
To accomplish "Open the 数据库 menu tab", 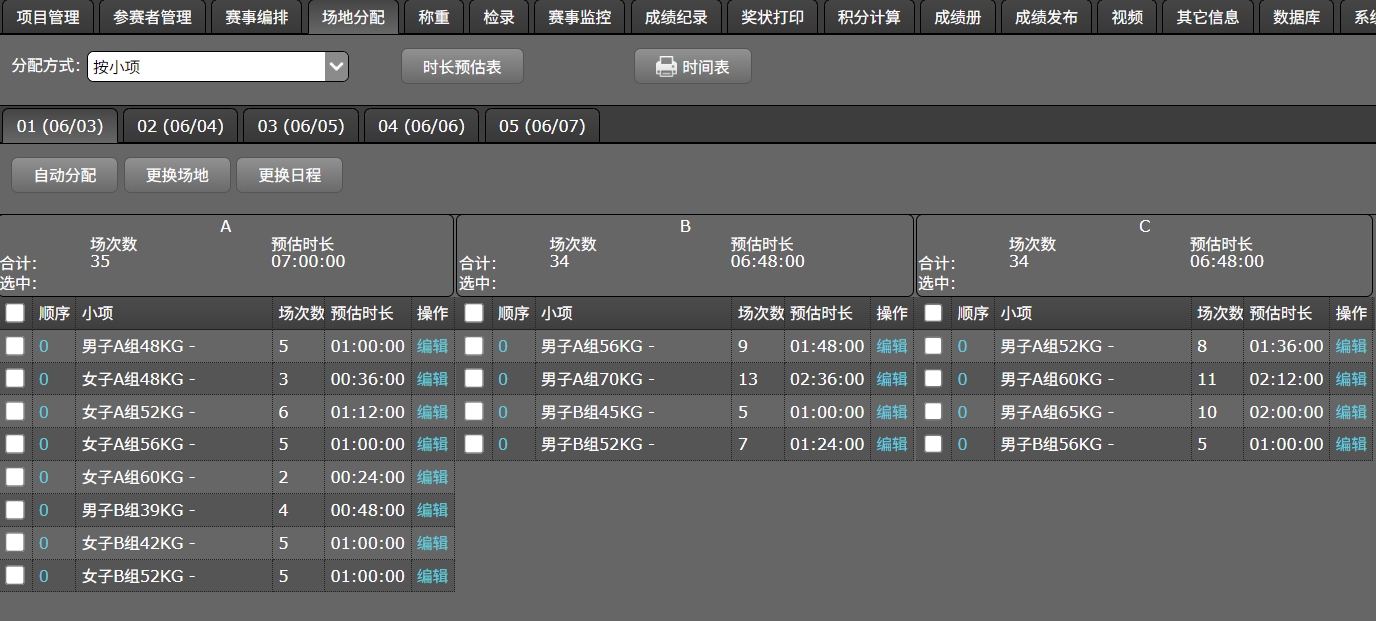I will [x=1296, y=16].
